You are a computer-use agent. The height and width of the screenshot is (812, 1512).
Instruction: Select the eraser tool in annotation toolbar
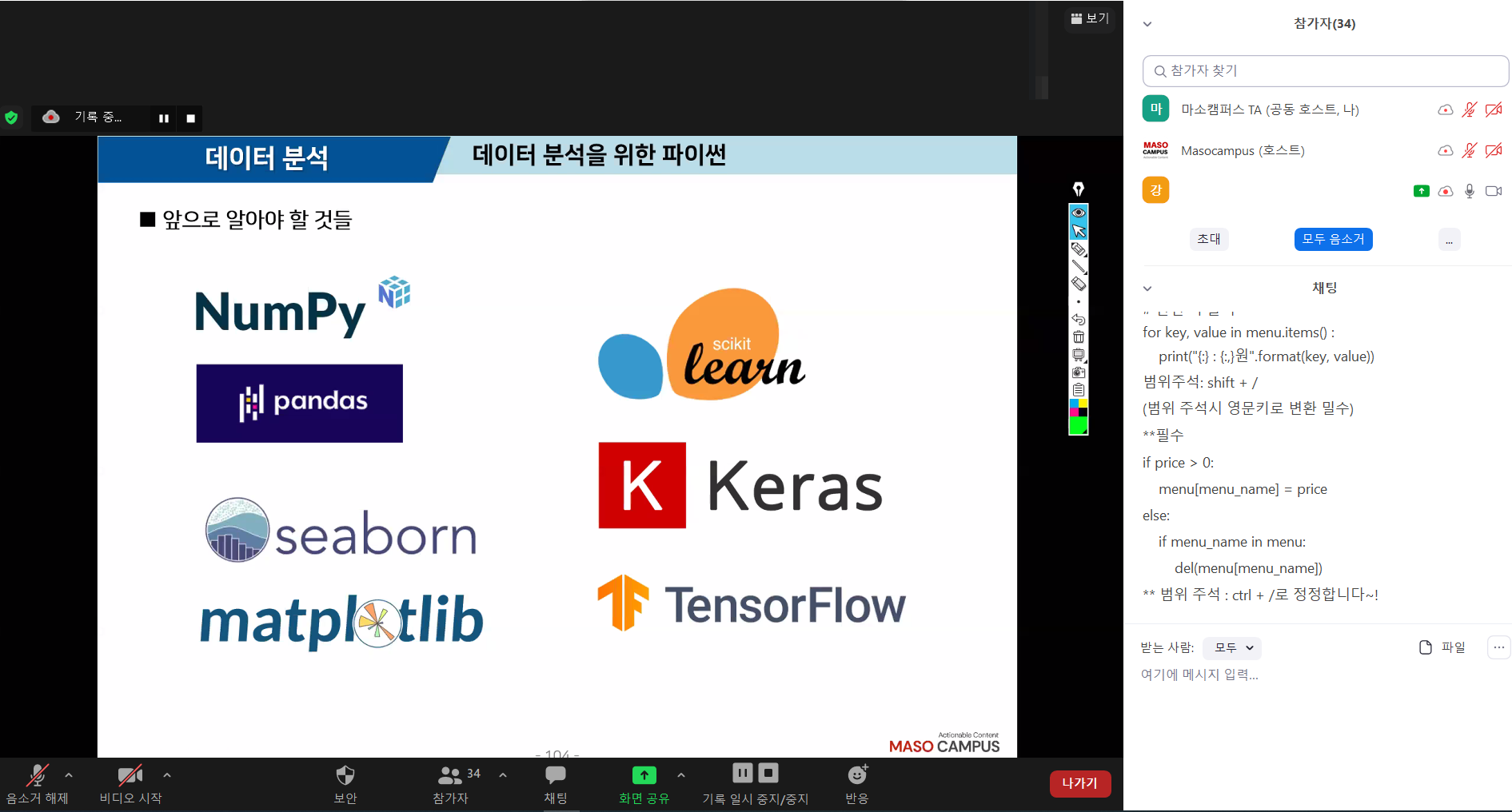[1079, 284]
